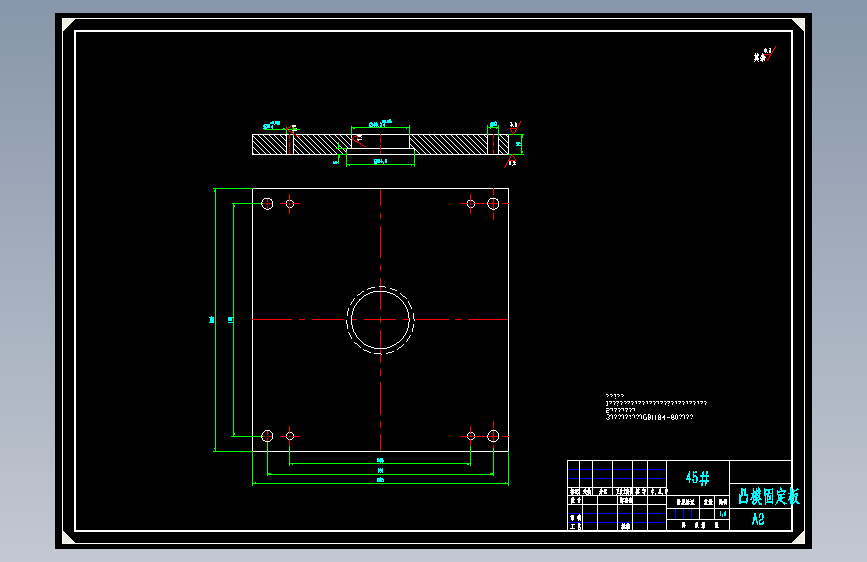Select the top-left small hole with red crosshair
Image resolution: width=867 pixels, height=562 pixels.
click(x=290, y=204)
